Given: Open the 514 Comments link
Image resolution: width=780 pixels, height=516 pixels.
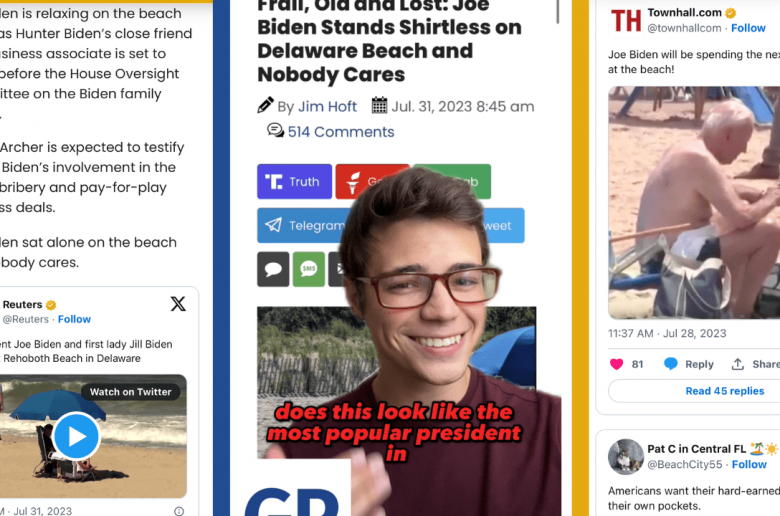Looking at the screenshot, I should (x=341, y=132).
